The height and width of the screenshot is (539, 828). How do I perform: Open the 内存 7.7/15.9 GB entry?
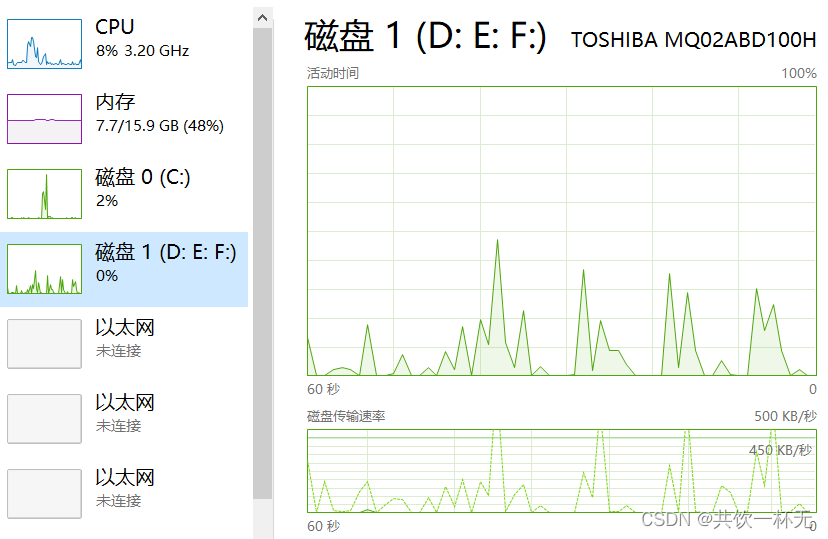[159, 113]
